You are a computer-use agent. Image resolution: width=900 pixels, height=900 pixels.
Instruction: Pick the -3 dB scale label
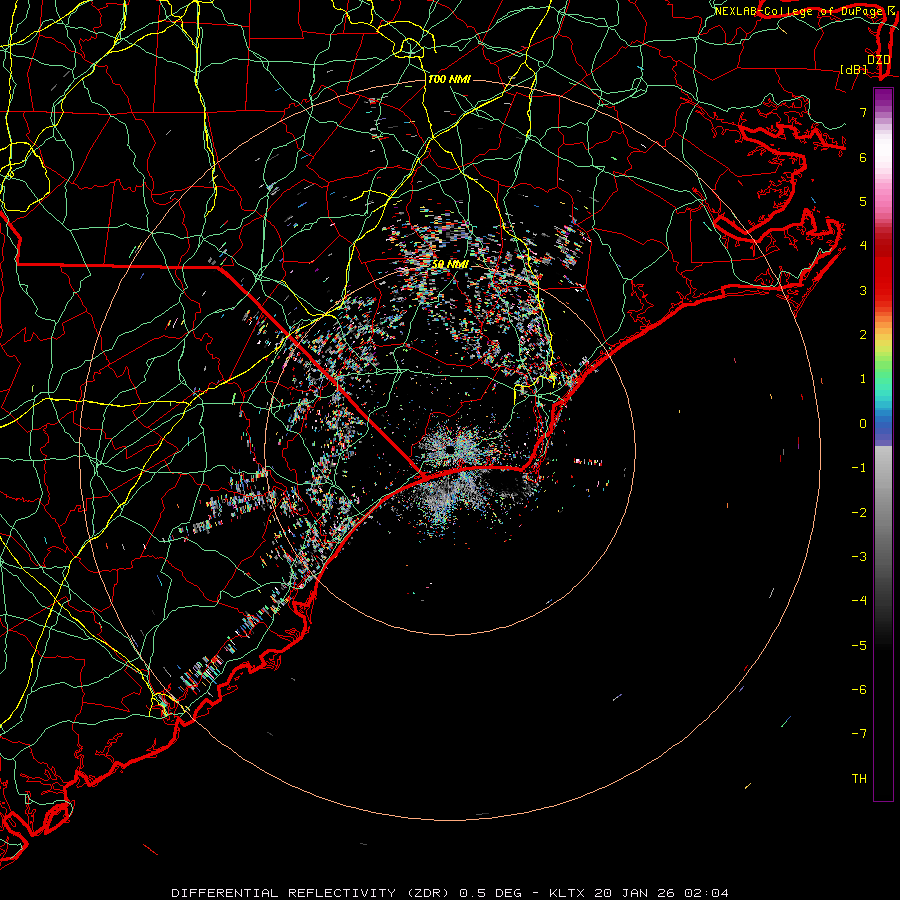859,557
